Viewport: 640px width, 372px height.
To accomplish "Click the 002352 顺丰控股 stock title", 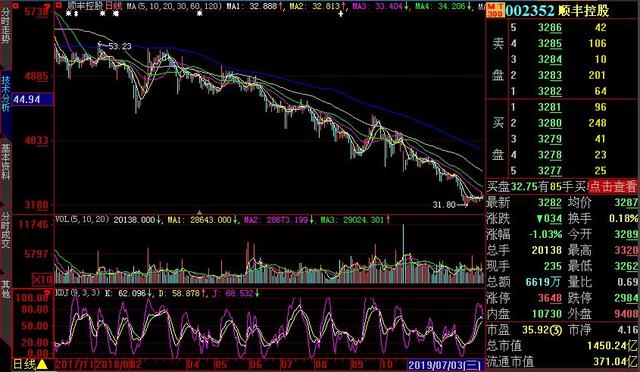I will point(558,11).
